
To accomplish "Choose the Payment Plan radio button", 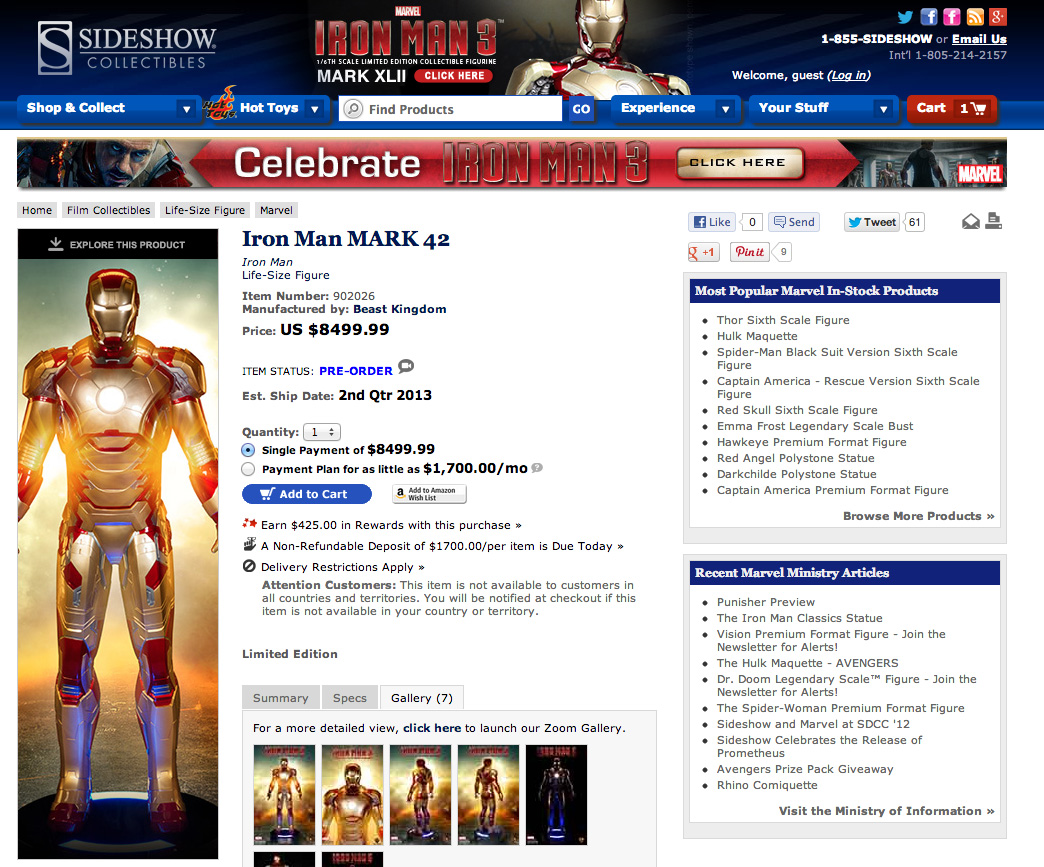I will [x=249, y=468].
